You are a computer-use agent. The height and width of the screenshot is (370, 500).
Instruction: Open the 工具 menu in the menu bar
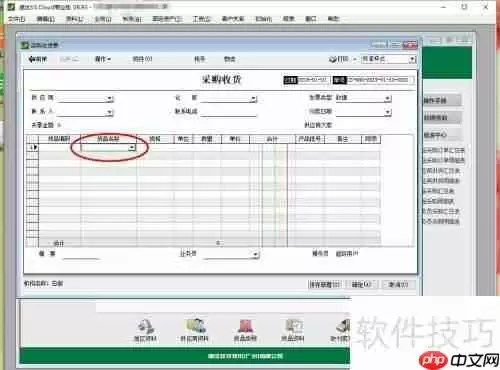point(202,19)
